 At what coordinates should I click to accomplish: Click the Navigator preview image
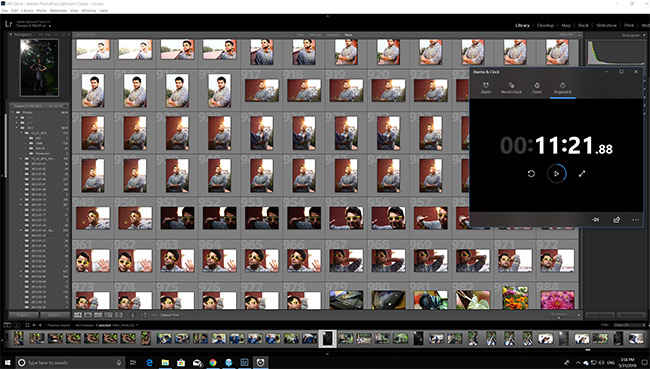39,68
